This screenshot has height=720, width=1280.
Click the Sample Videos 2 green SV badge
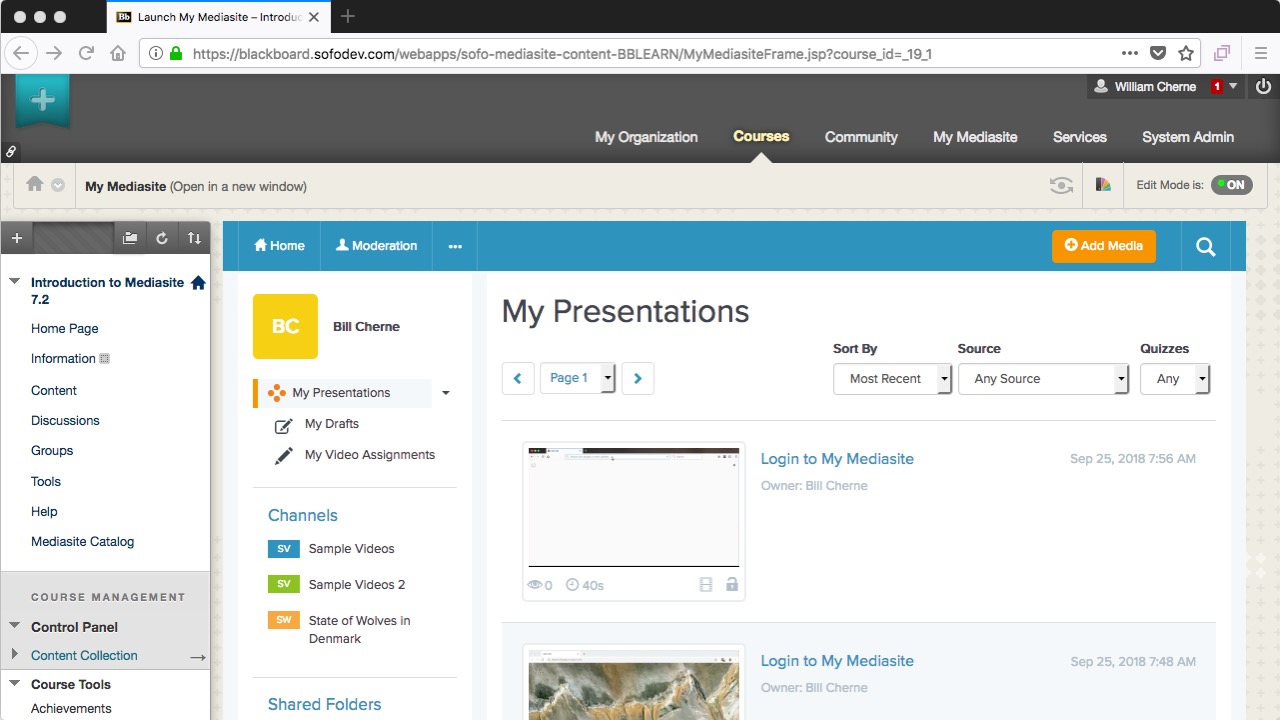[x=284, y=584]
